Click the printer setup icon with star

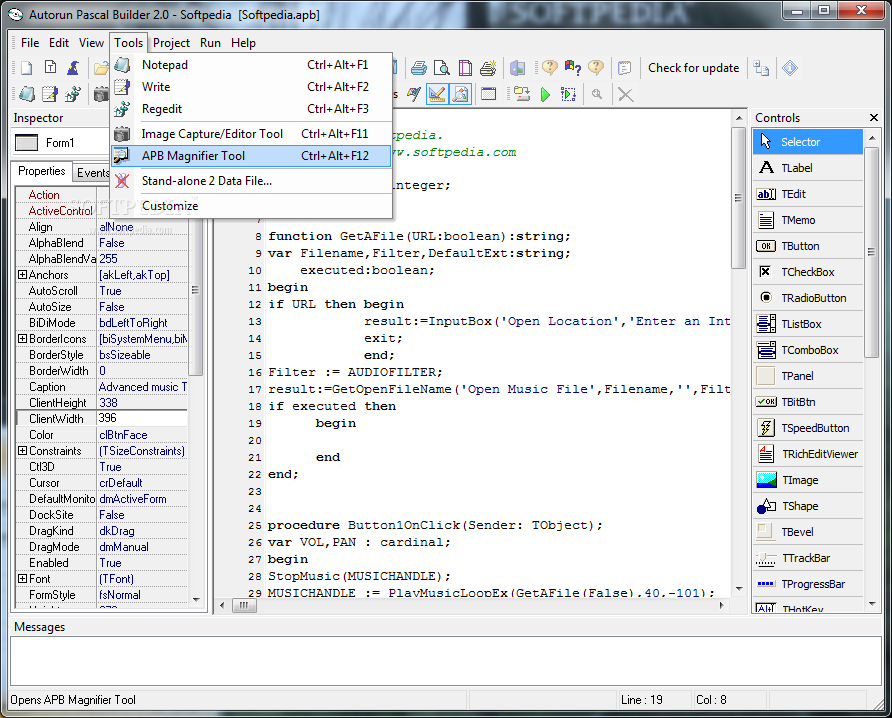(488, 68)
